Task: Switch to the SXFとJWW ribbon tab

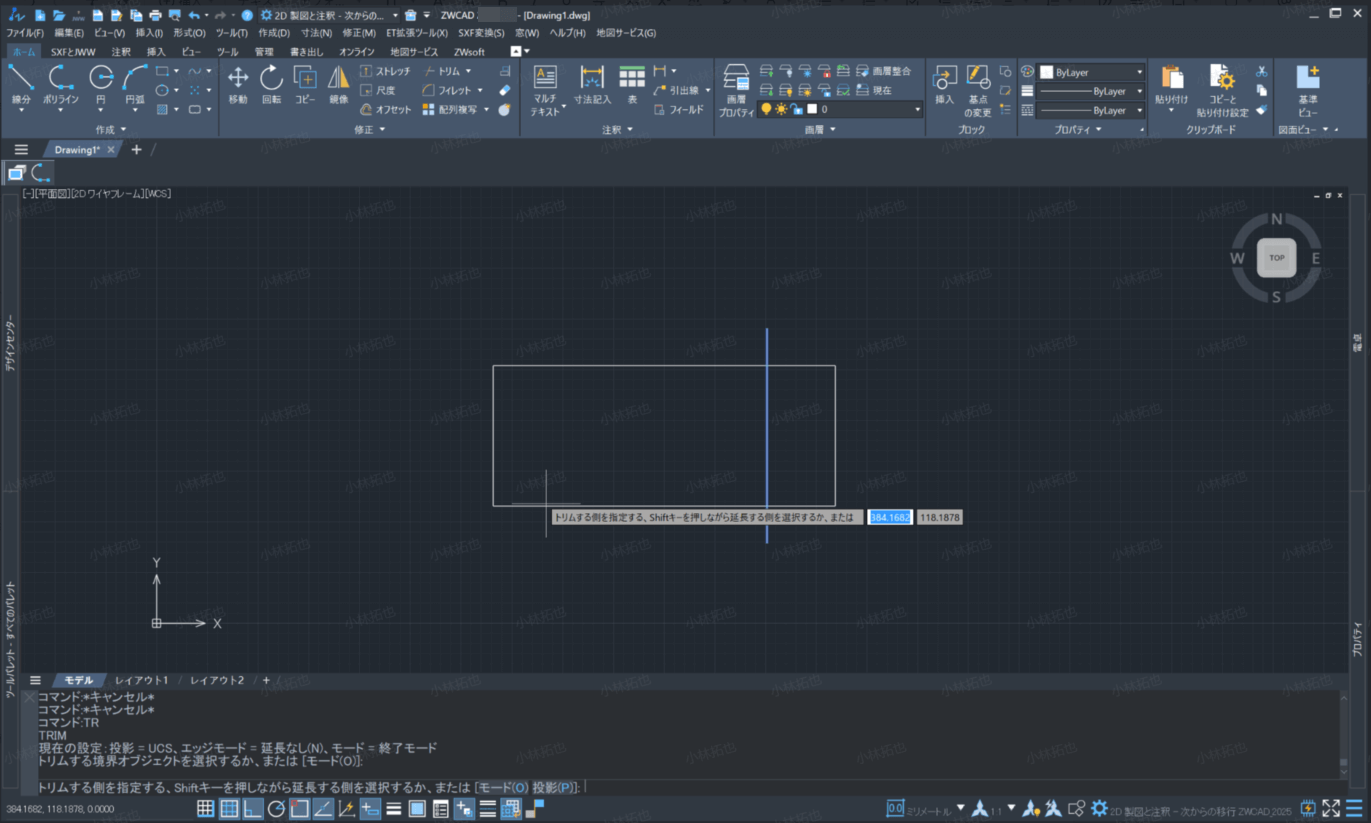Action: 72,51
